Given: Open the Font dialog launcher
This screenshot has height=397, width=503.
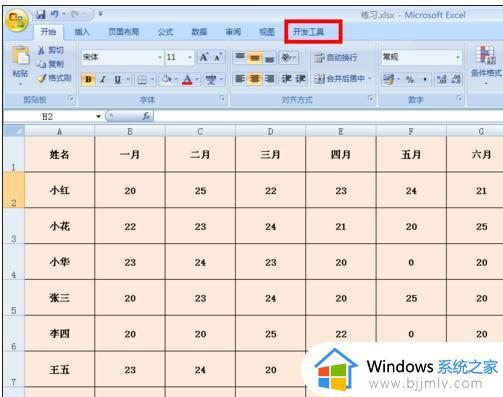Looking at the screenshot, I should [x=222, y=98].
